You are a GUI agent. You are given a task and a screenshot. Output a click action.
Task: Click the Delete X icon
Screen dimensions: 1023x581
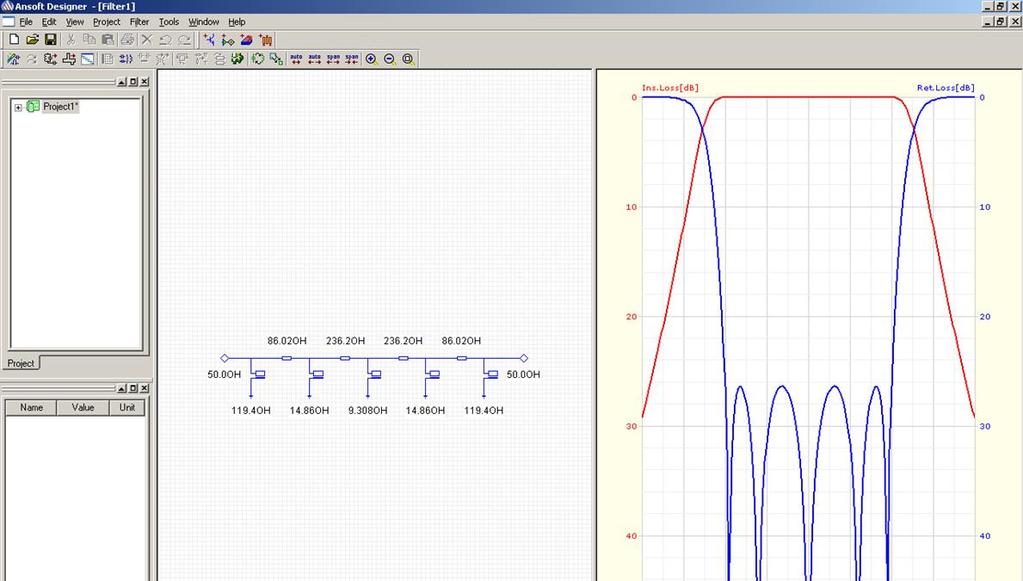(x=147, y=40)
